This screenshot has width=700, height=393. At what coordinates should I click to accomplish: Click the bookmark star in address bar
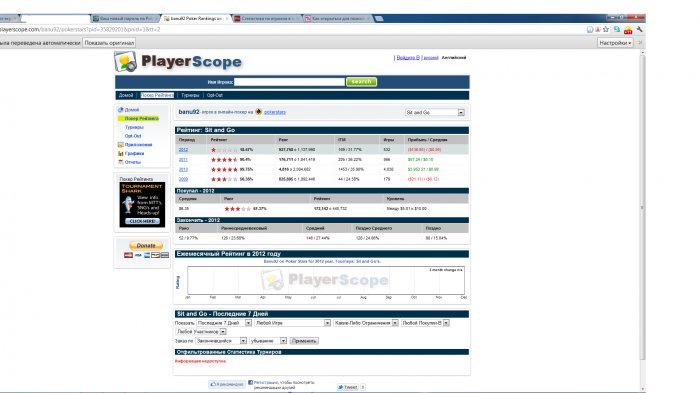[x=606, y=29]
